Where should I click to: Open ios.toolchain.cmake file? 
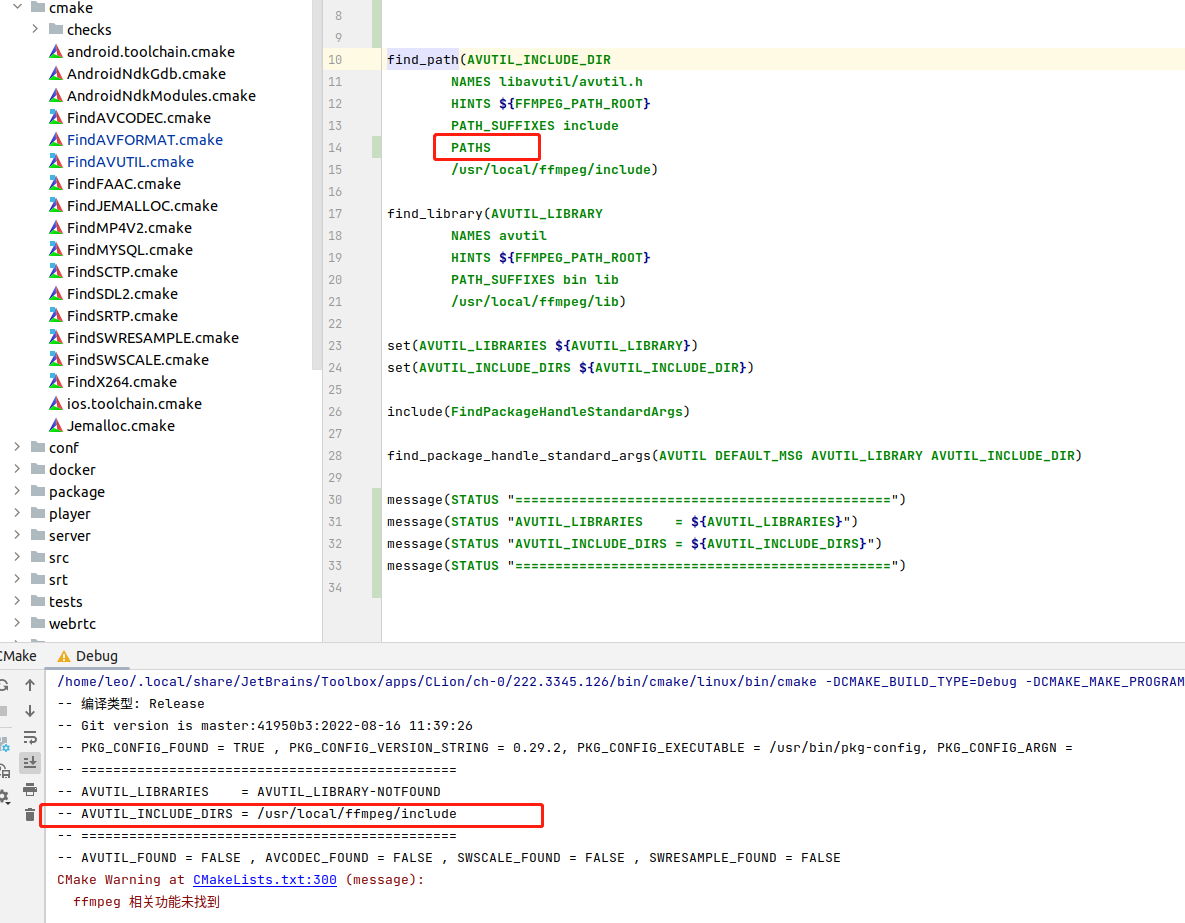134,404
